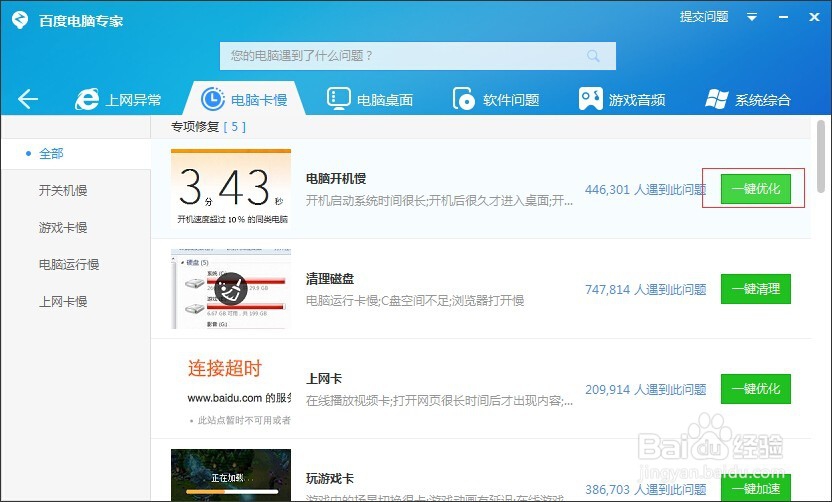Click 一键优化 for 上网卡

pyautogui.click(x=756, y=389)
